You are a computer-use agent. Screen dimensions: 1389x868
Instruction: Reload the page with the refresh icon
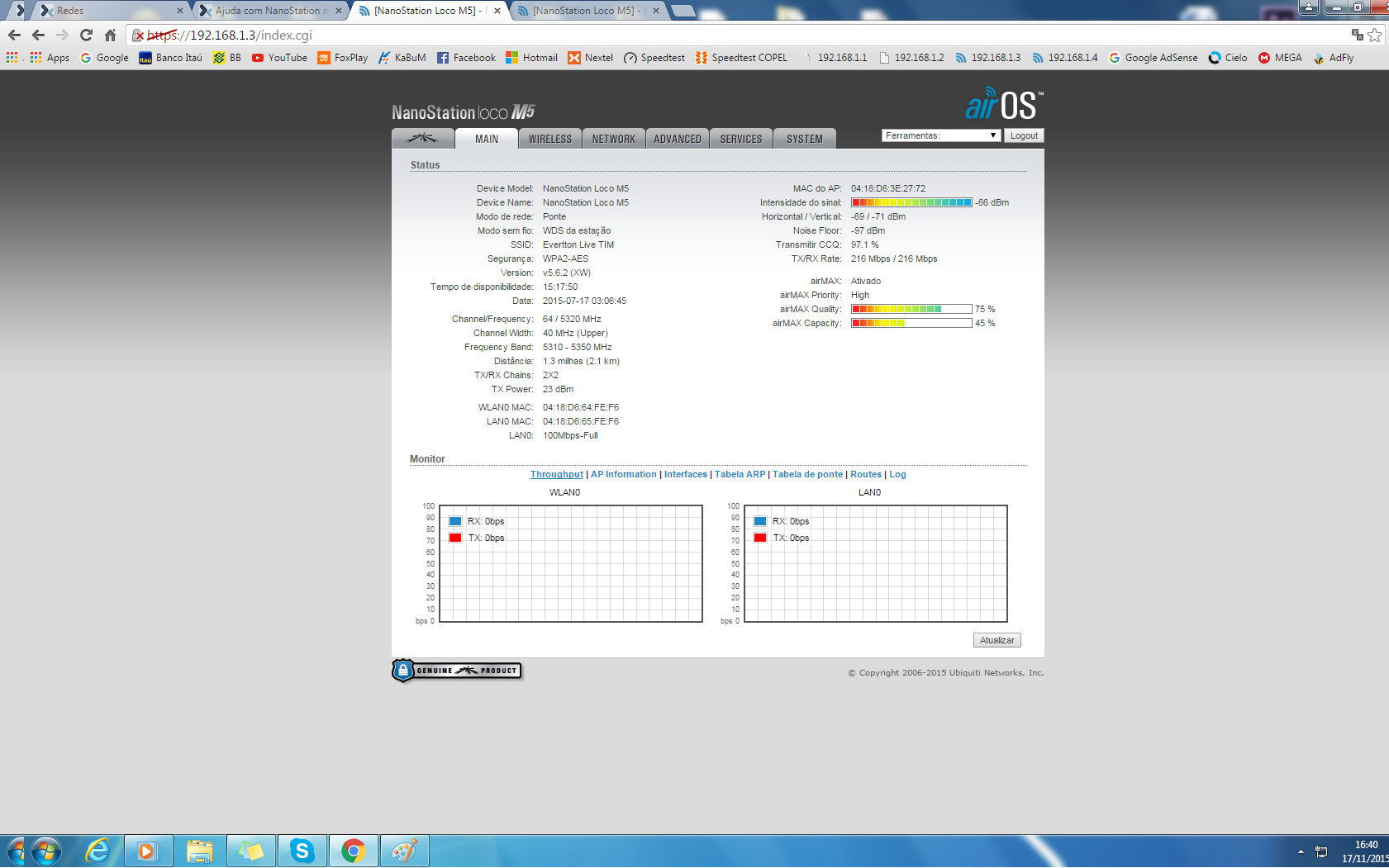pos(86,35)
